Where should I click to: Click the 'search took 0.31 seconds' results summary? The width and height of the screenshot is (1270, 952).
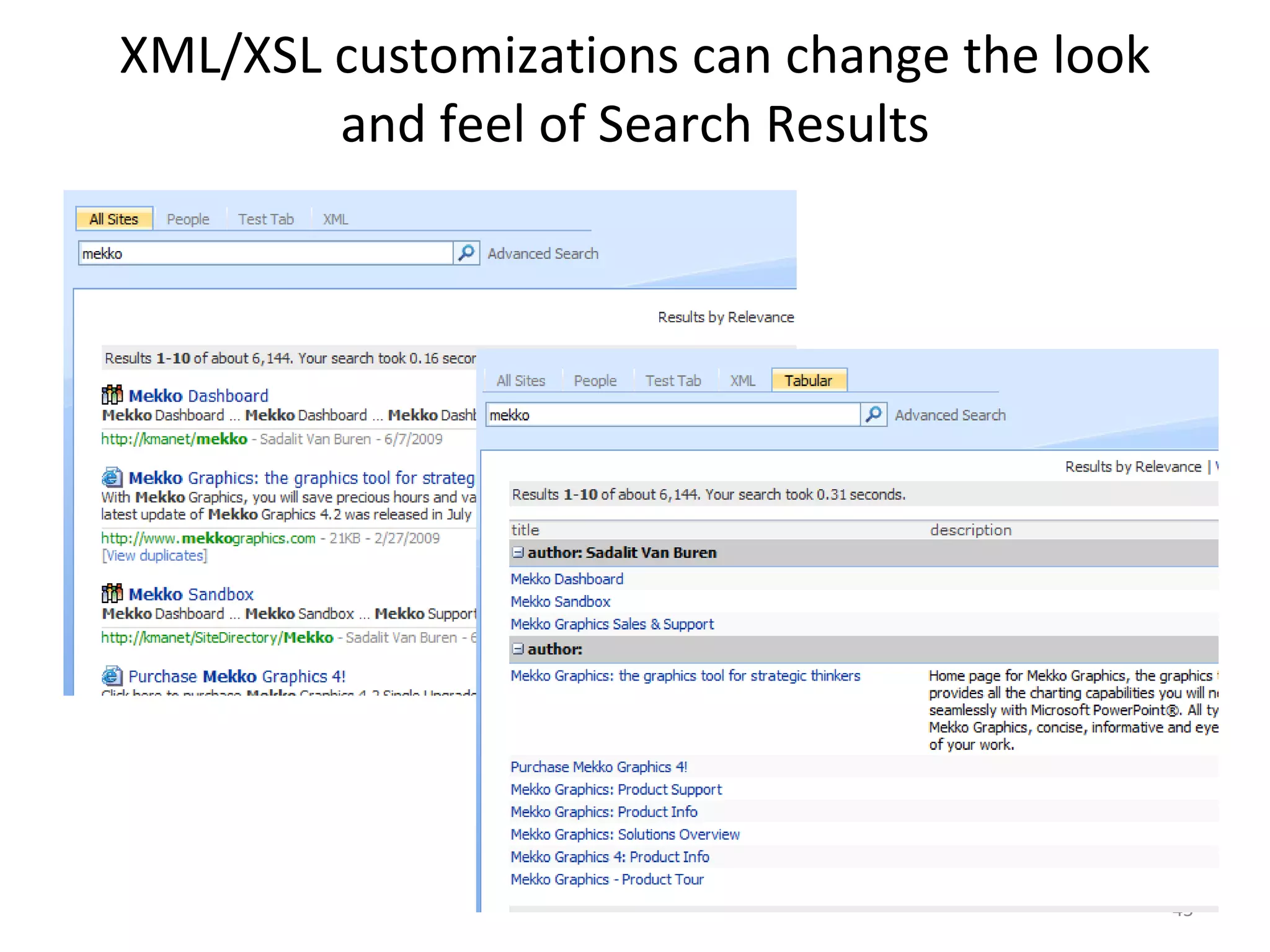coord(709,495)
